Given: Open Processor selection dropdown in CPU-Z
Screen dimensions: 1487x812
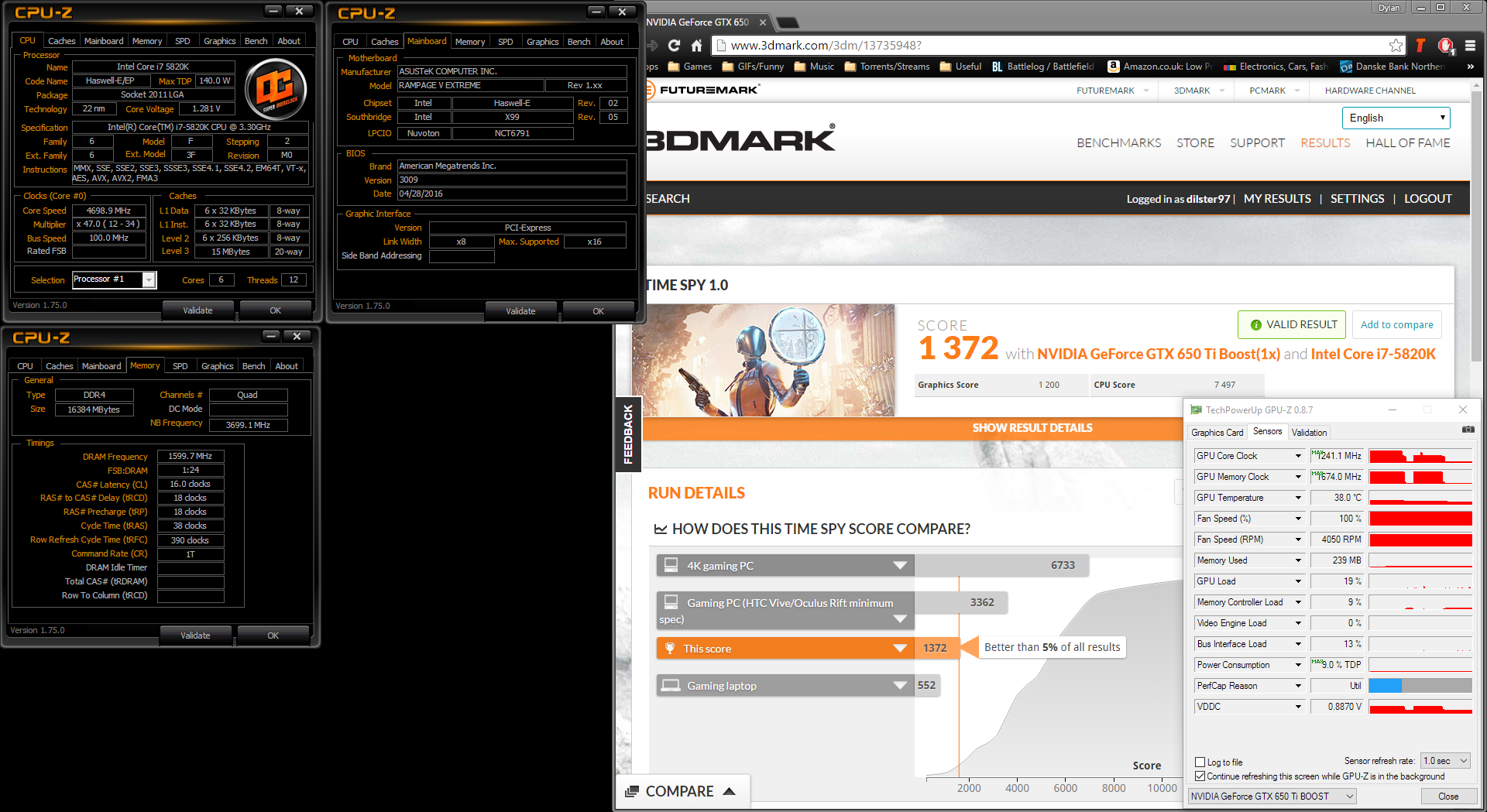Looking at the screenshot, I should coord(149,279).
